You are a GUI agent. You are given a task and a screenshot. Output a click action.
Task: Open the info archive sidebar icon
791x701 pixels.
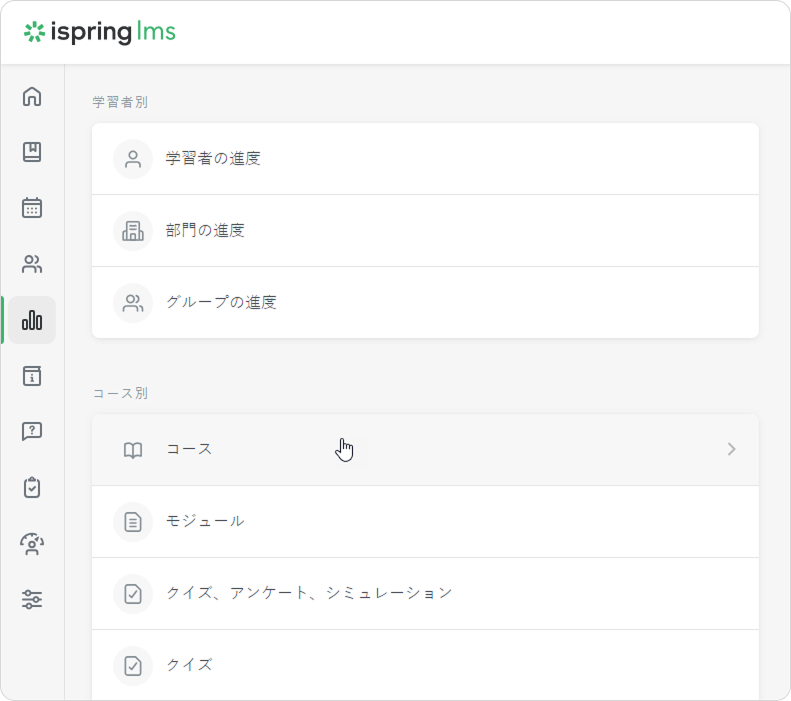click(x=32, y=376)
